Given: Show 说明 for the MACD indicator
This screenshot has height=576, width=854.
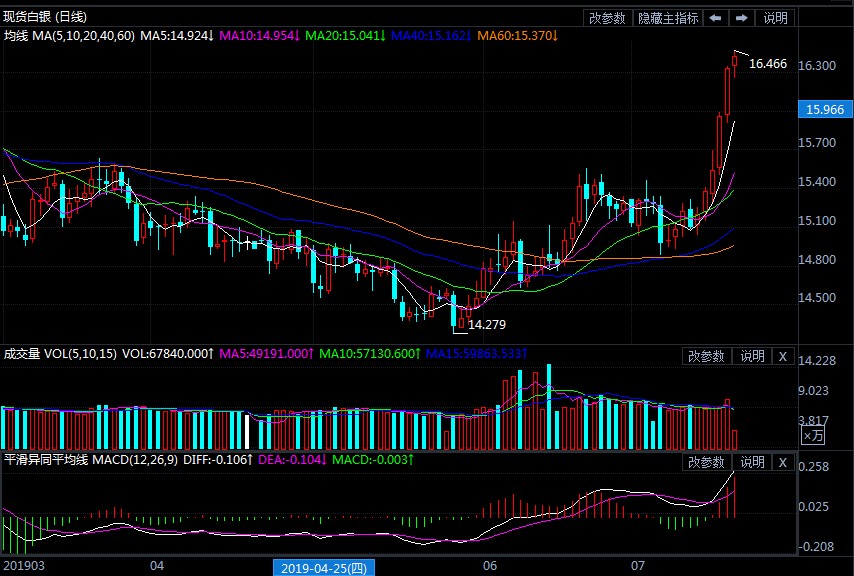Looking at the screenshot, I should point(751,462).
